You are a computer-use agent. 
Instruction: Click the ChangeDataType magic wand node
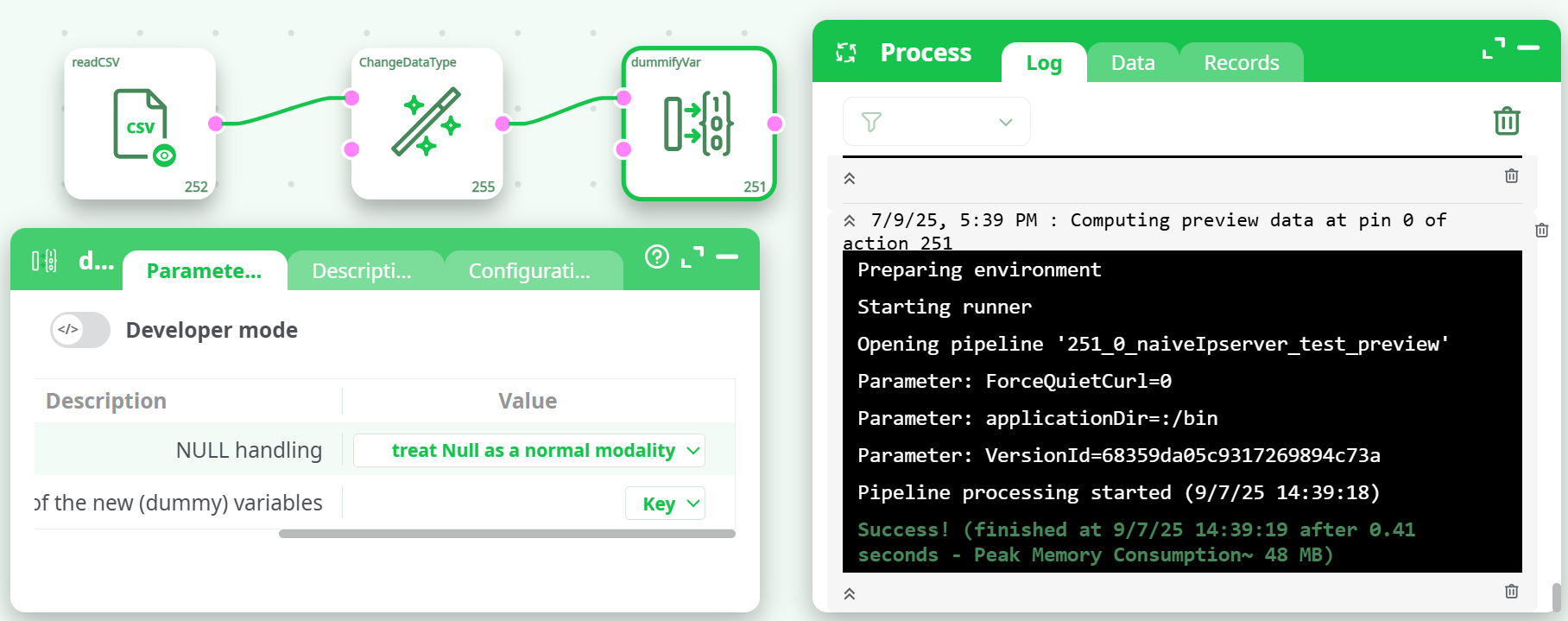427,122
